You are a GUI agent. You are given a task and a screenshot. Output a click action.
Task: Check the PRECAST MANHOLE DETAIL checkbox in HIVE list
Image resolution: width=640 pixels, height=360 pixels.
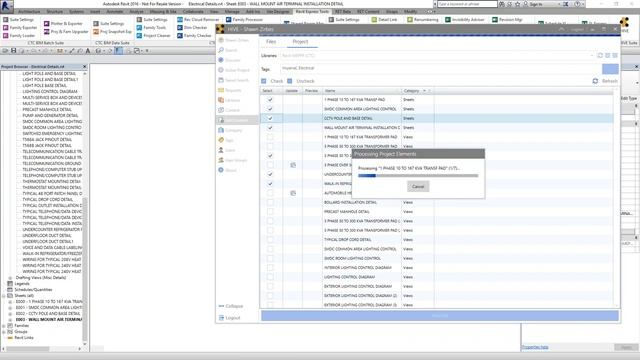tap(270, 211)
